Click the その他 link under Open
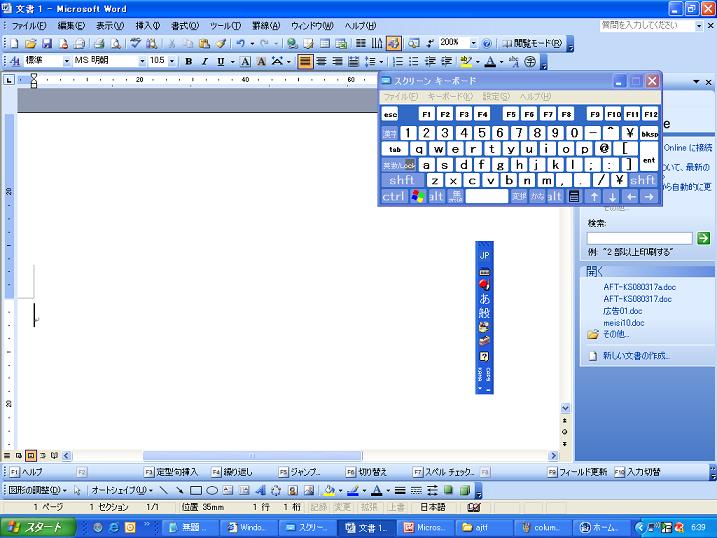Viewport: 717px width, 538px height. (x=615, y=334)
